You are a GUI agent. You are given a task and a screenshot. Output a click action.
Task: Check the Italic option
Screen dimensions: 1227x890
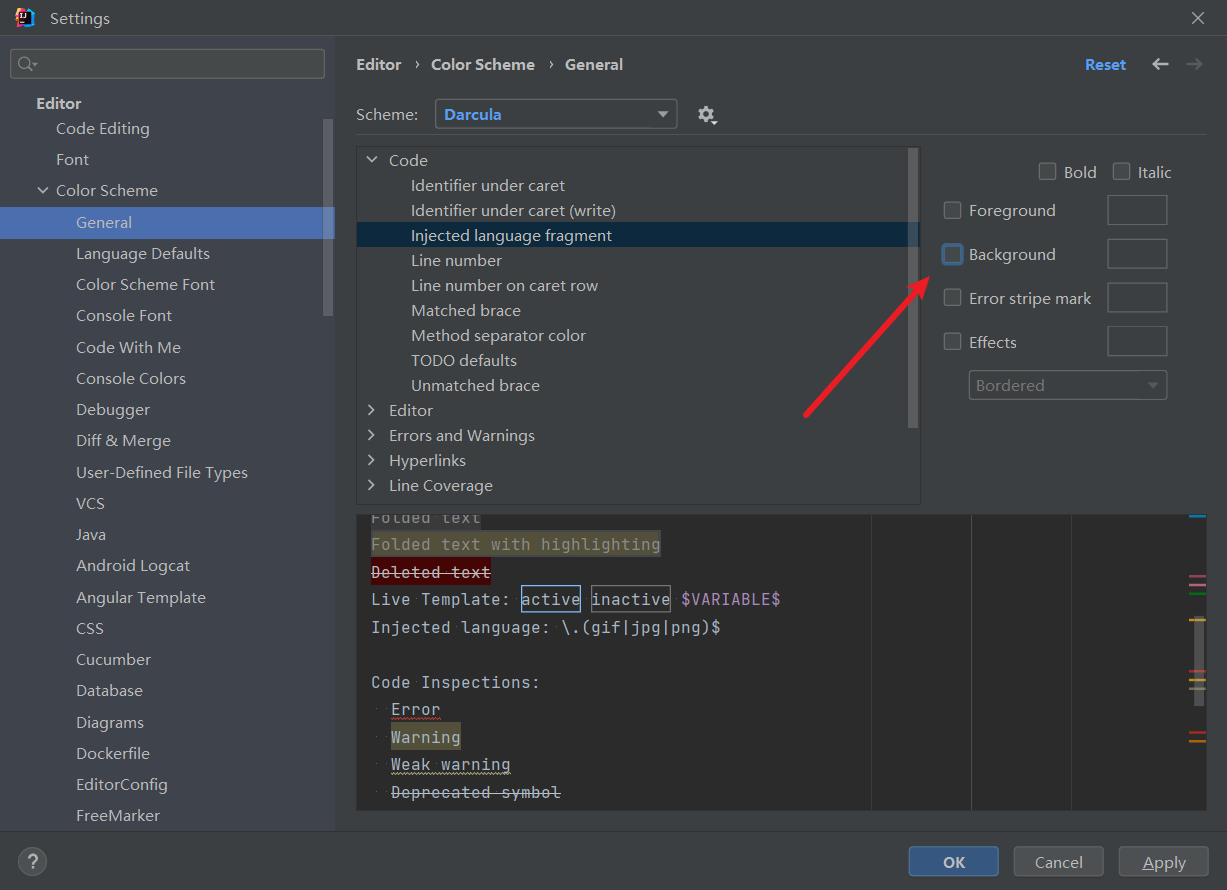(1121, 172)
